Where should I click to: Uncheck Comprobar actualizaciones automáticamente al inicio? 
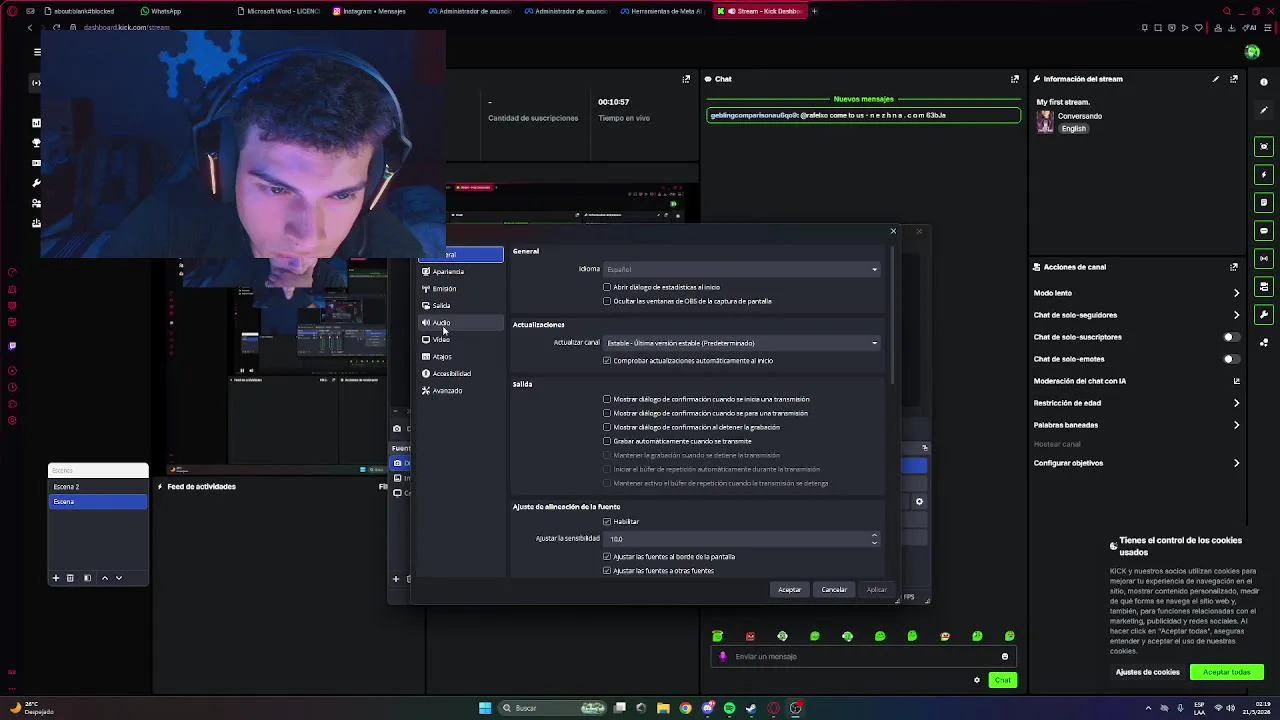pyautogui.click(x=607, y=361)
